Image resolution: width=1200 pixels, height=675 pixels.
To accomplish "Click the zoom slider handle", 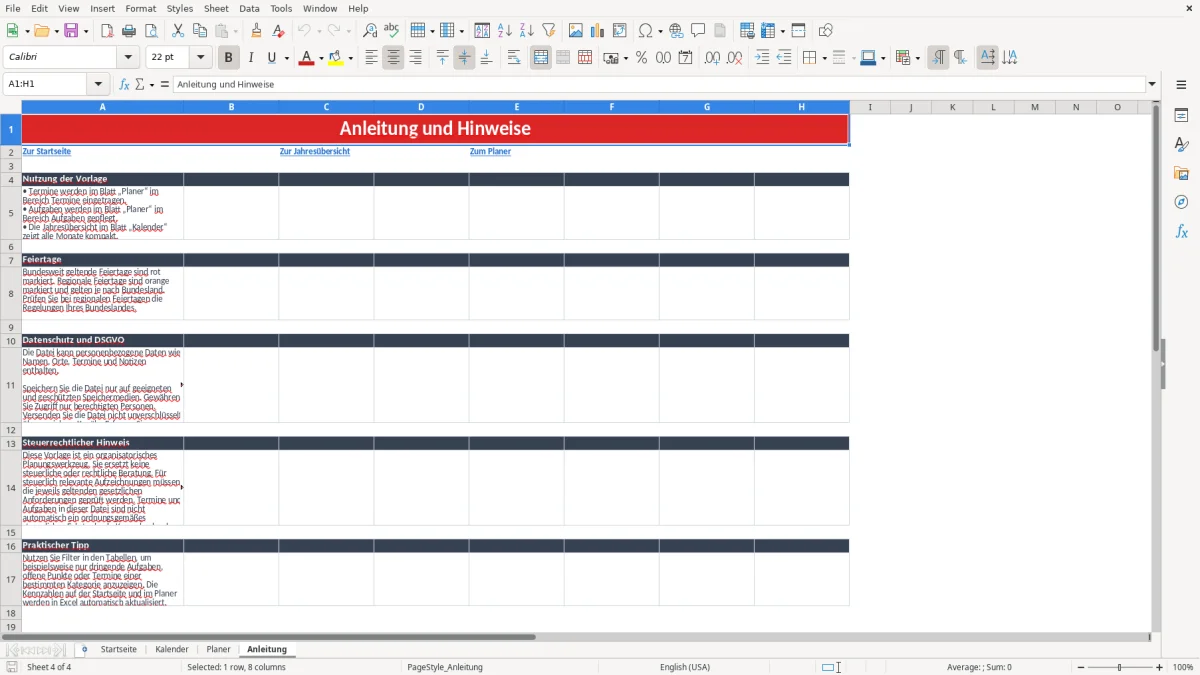I will [1120, 667].
